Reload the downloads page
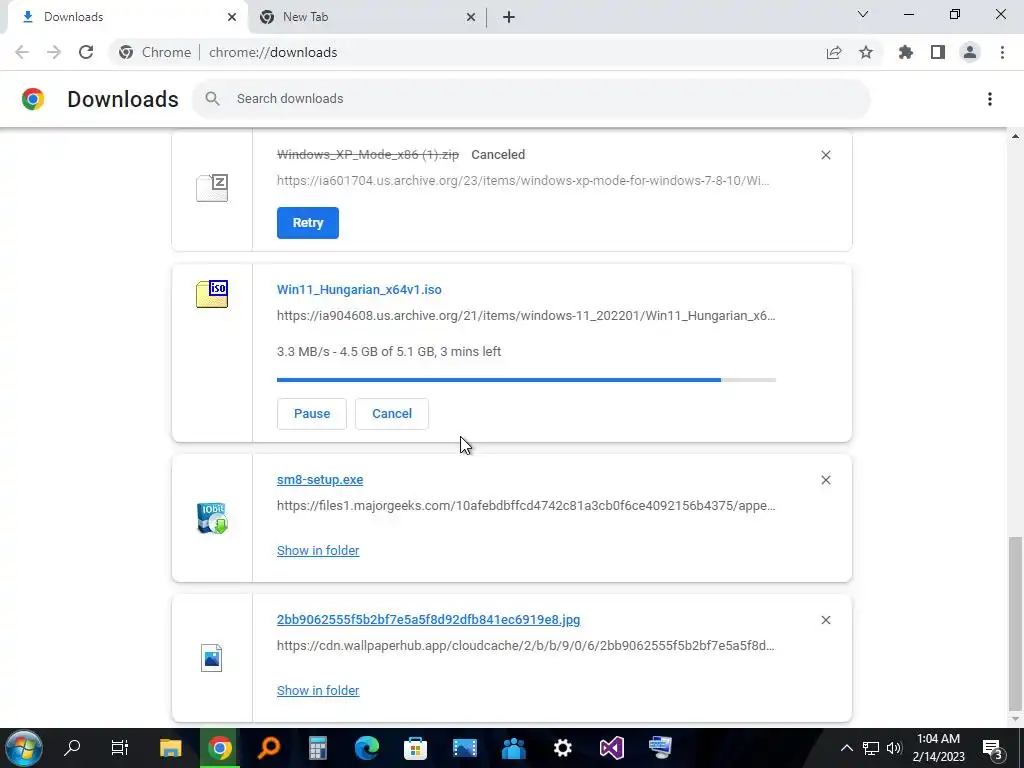The image size is (1024, 768). [86, 52]
